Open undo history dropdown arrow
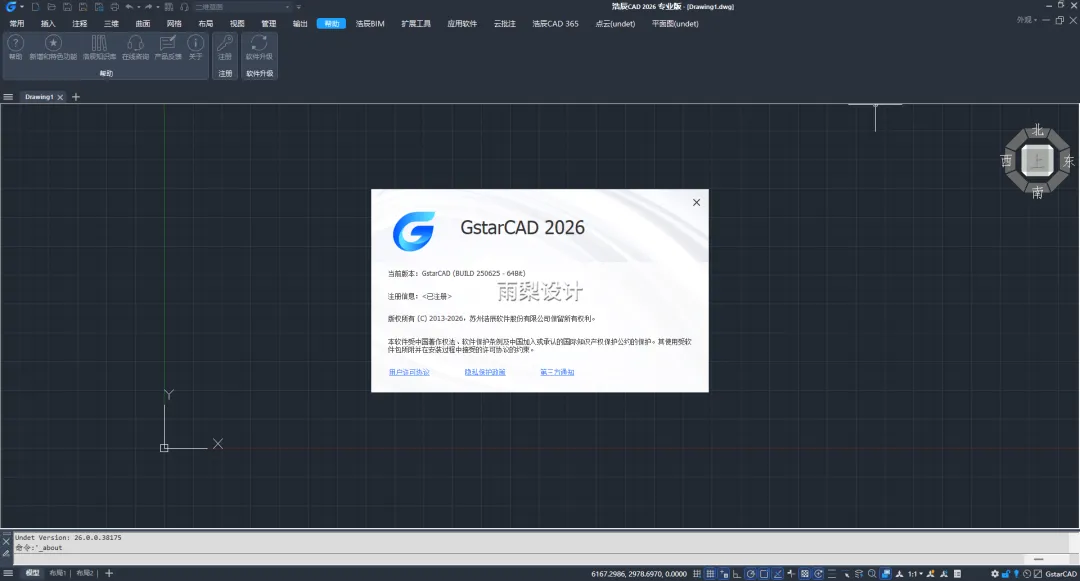 (x=139, y=7)
